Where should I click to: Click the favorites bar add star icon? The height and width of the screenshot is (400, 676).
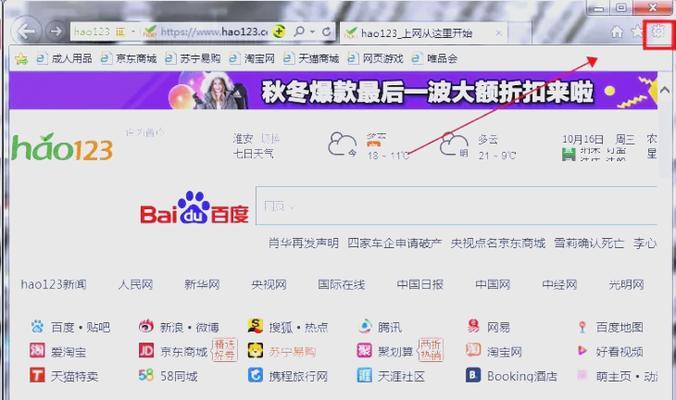click(x=21, y=59)
